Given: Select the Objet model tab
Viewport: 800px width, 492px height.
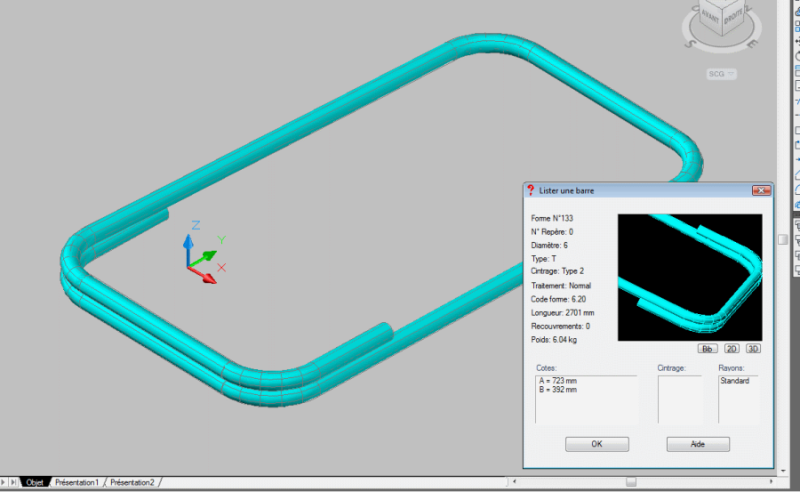Looking at the screenshot, I should coord(36,483).
